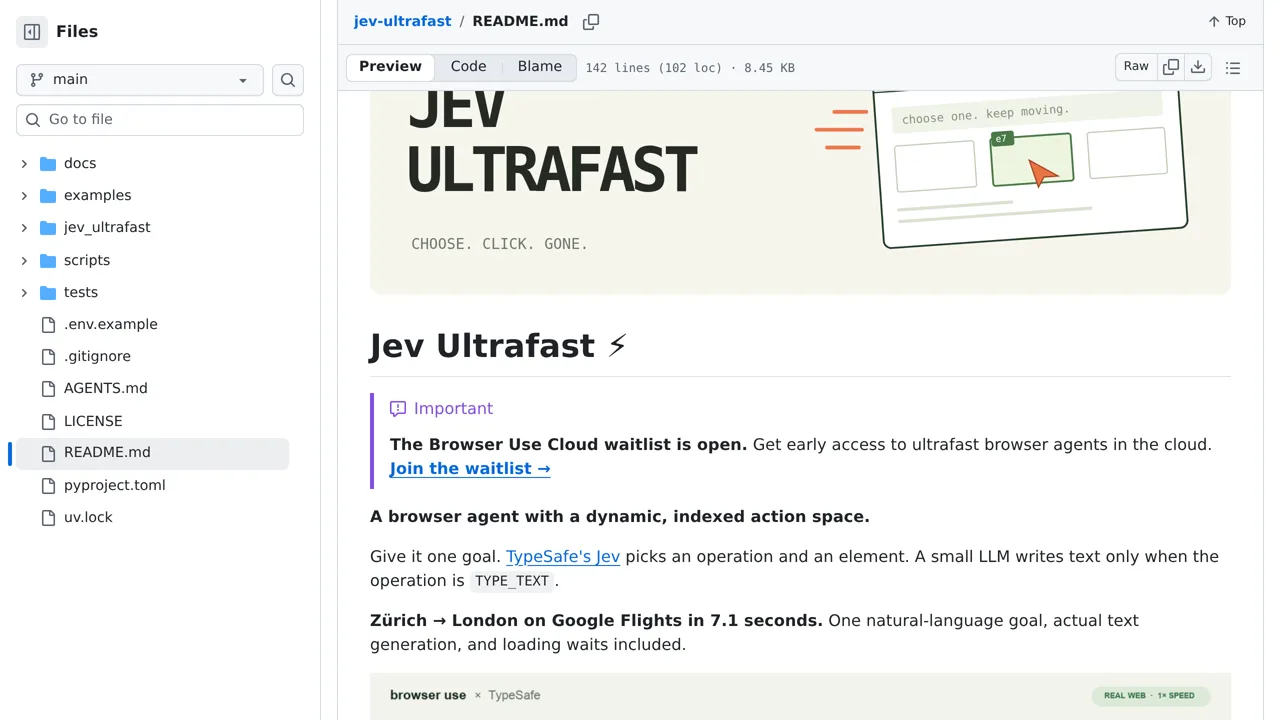Screen dimensions: 1280x720
Task: Click the AGENTS.md file icon
Action: (48, 388)
